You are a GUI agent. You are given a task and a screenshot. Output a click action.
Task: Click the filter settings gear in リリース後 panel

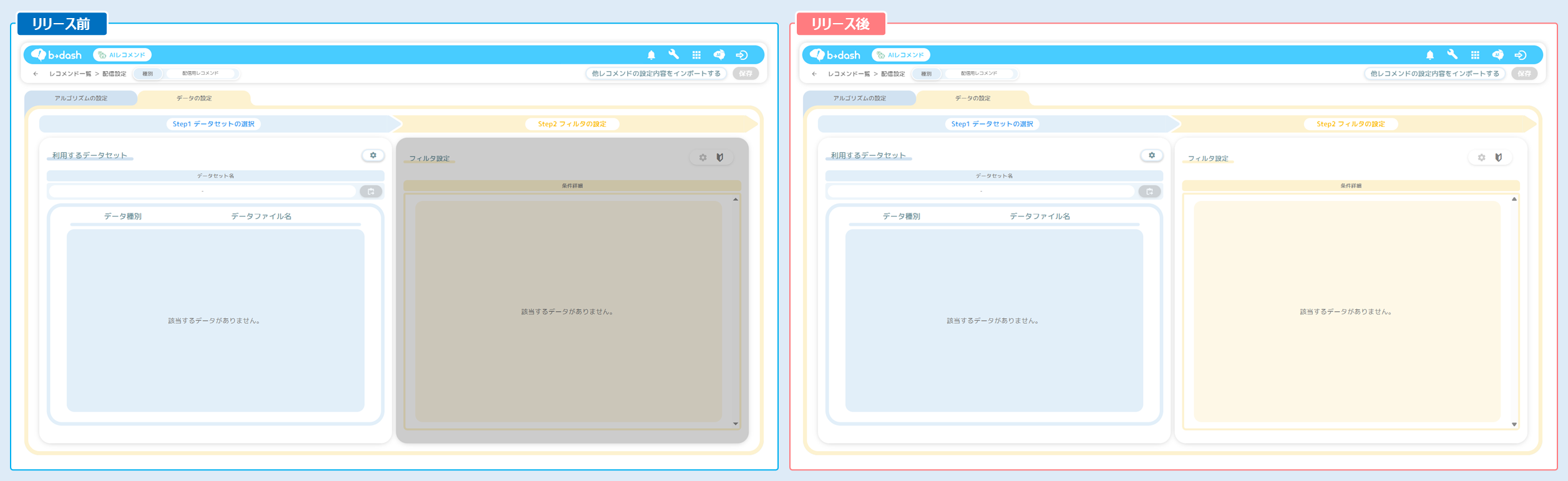coord(1481,158)
